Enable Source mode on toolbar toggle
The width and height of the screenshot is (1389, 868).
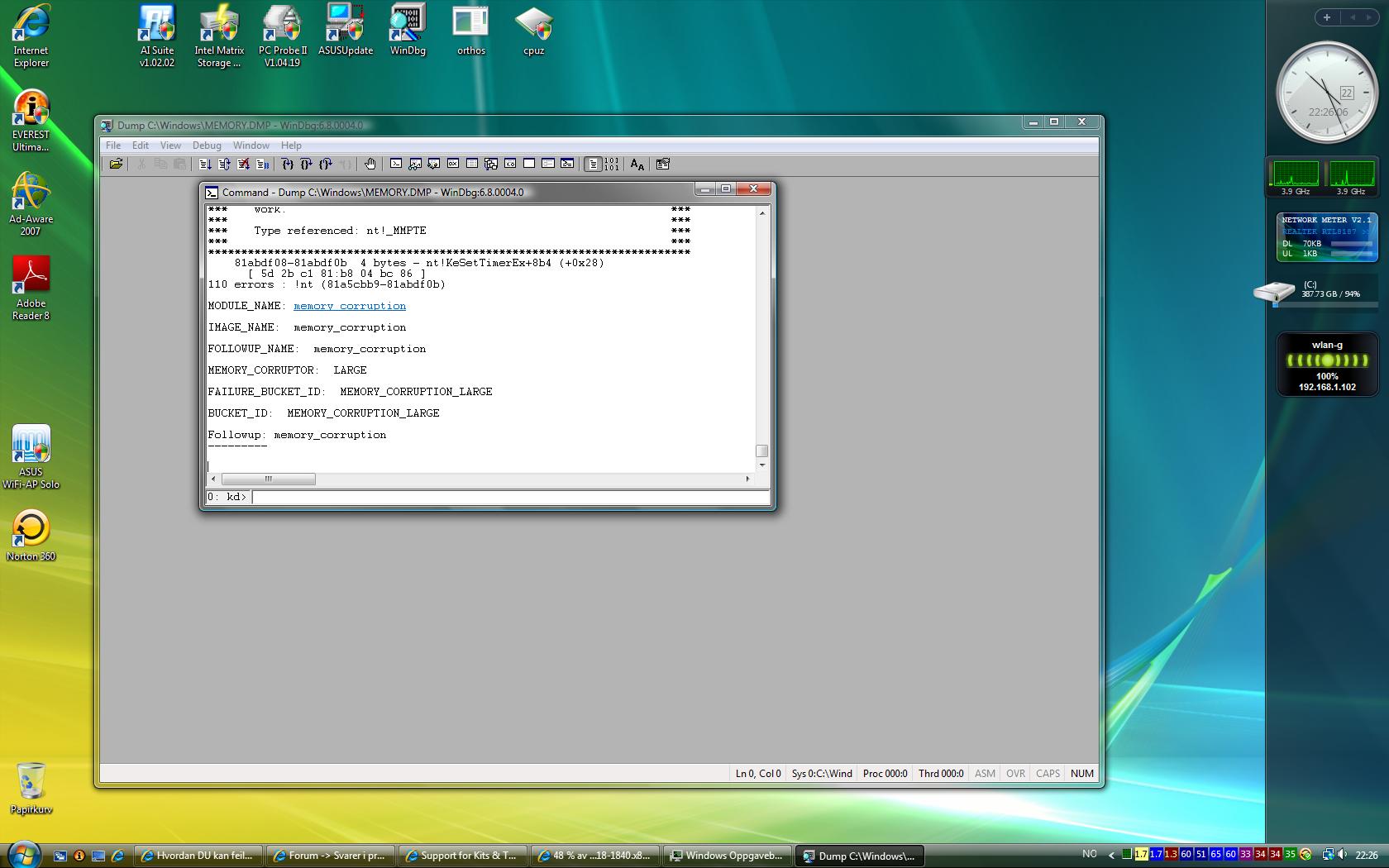[x=593, y=164]
